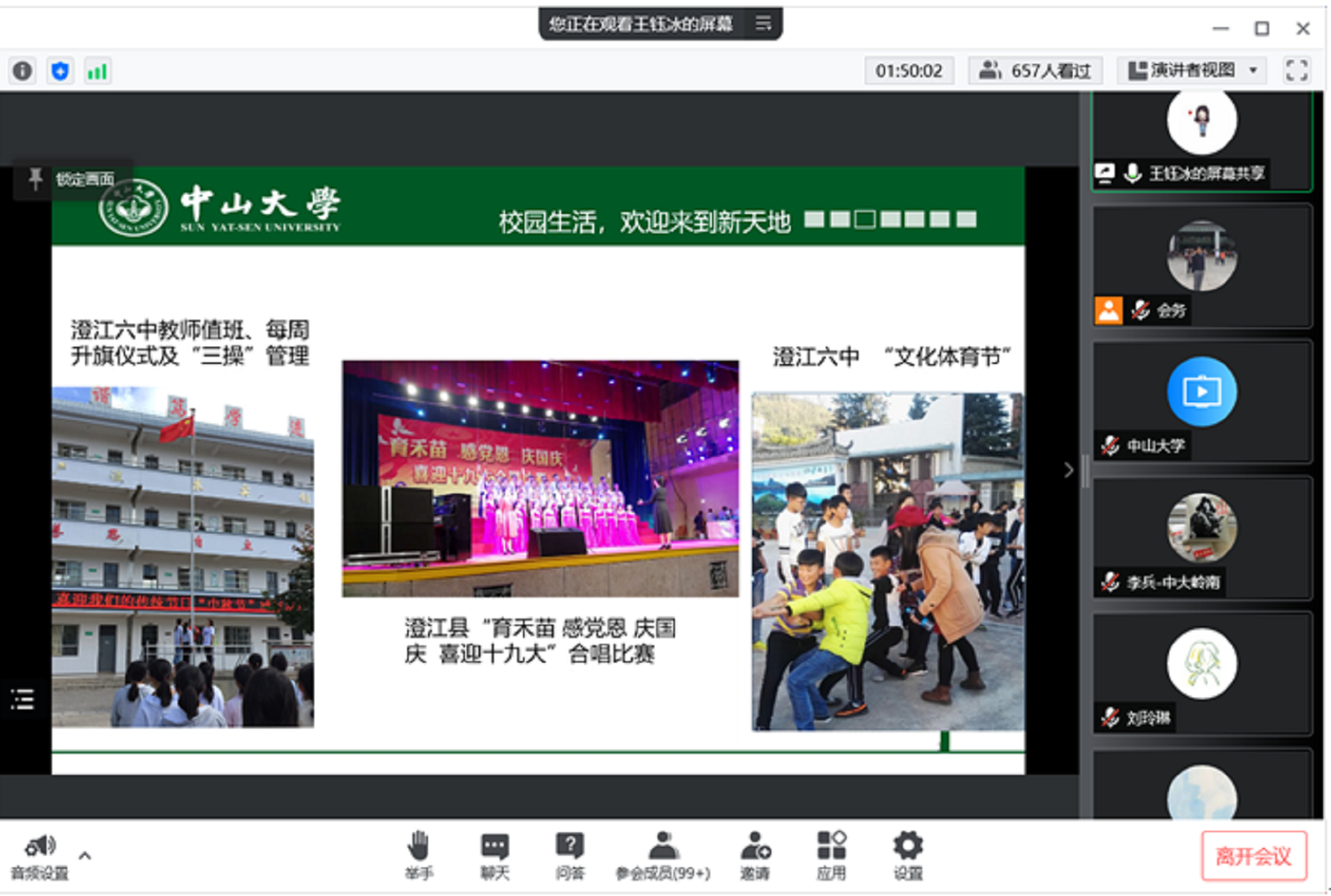Toggle fullscreen mode icon
The image size is (1331, 896).
click(x=1296, y=71)
